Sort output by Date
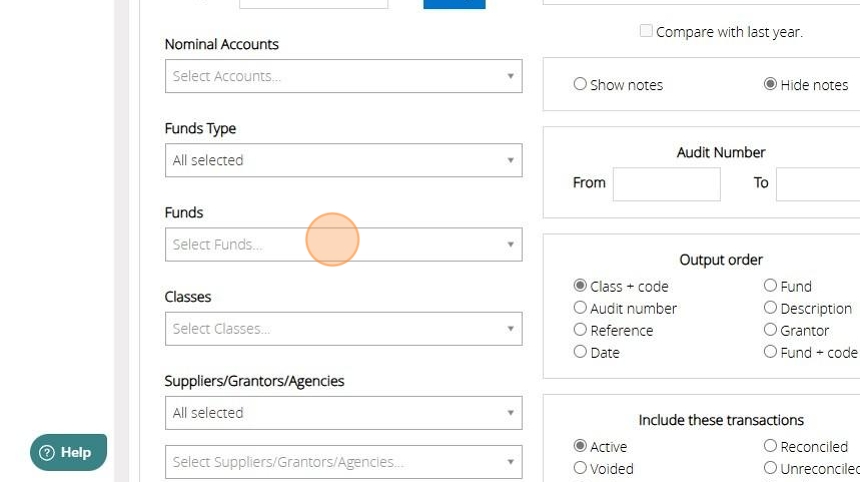 [580, 352]
